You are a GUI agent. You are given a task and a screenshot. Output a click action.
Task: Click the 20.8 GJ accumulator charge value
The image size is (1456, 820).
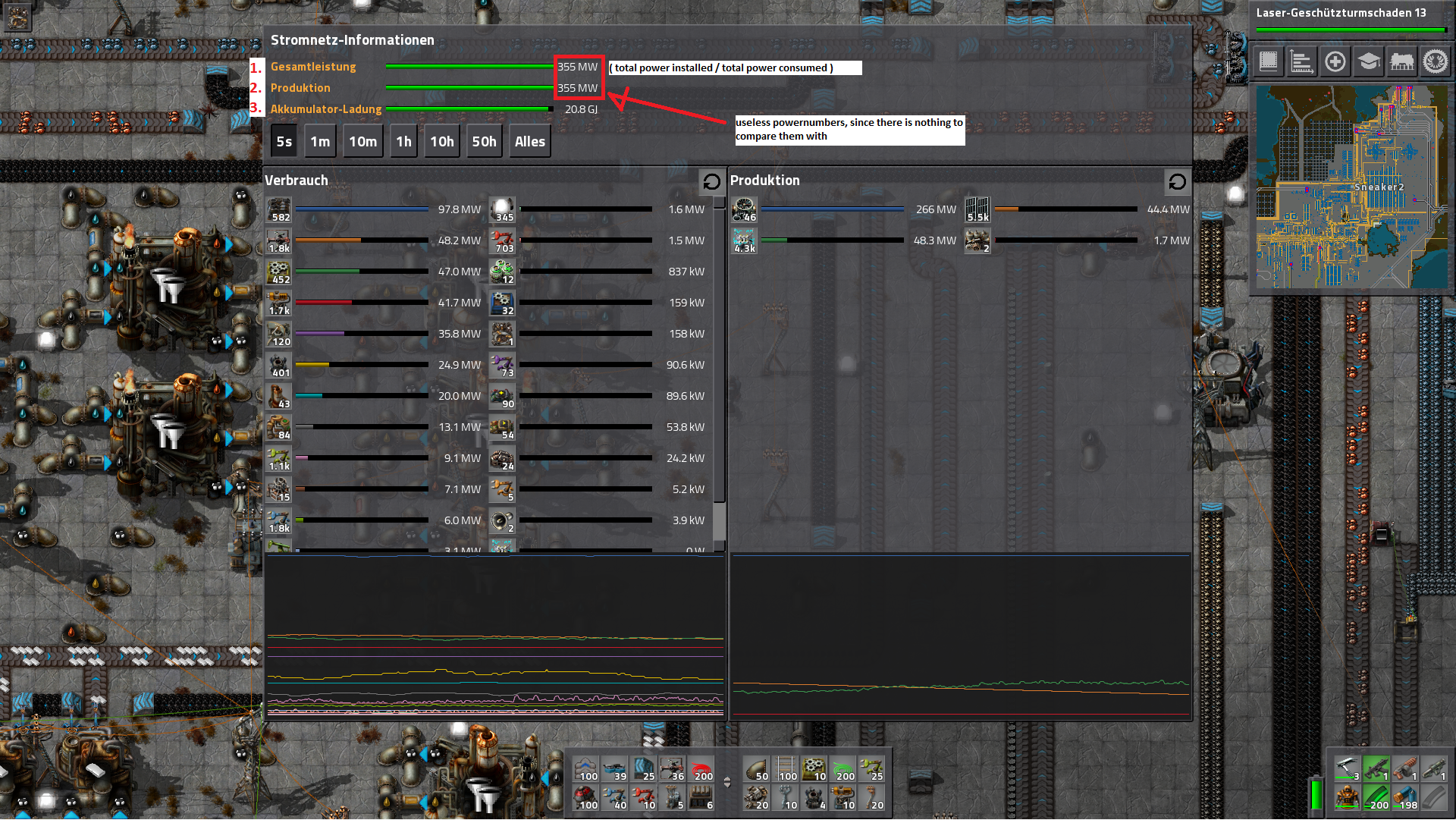[581, 109]
